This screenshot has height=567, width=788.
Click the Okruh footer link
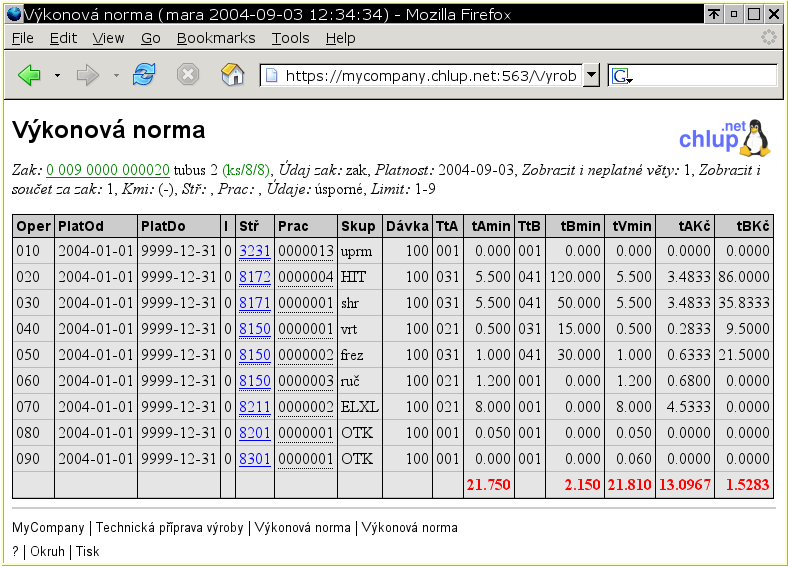point(47,551)
